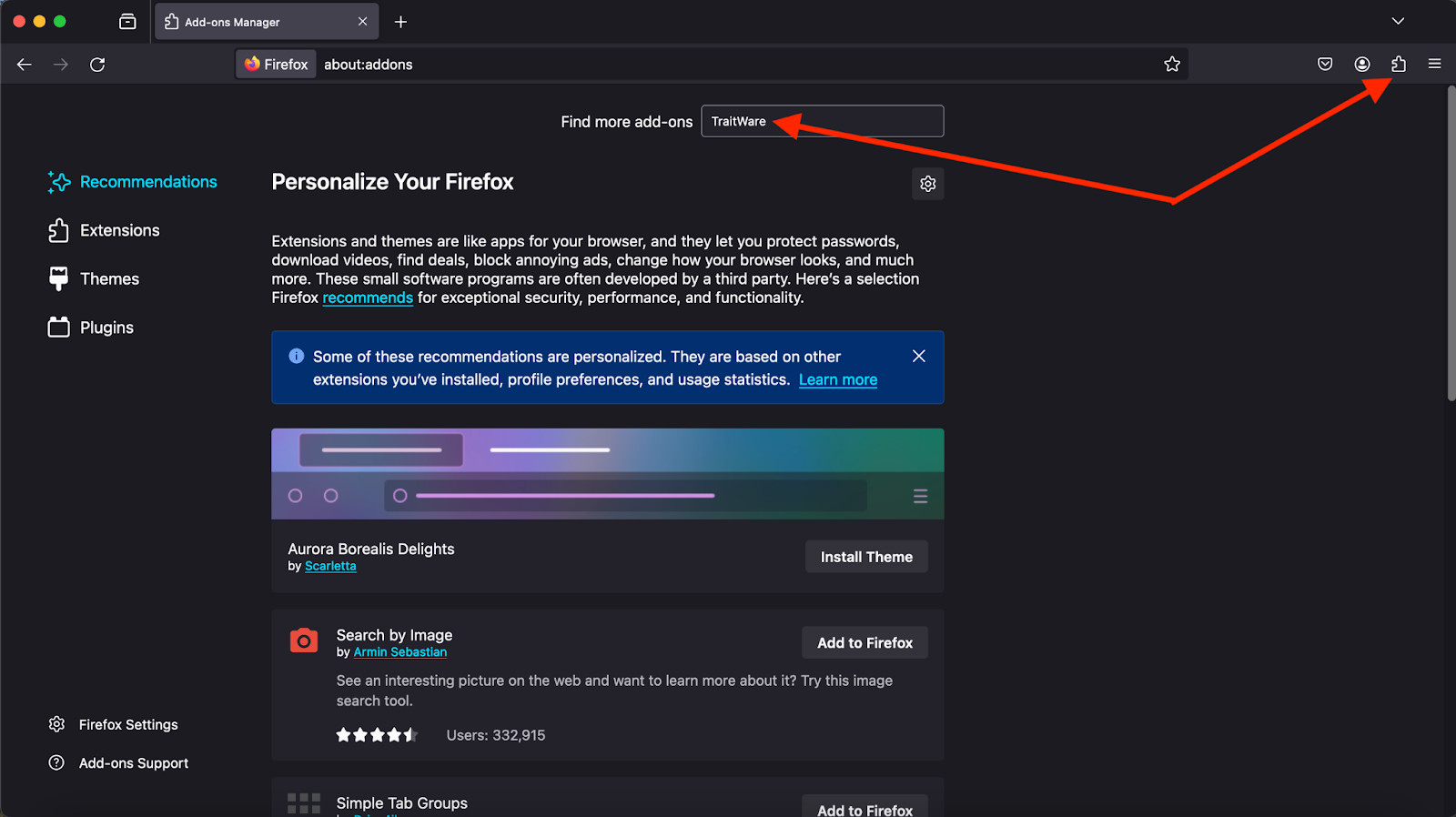
Task: Open Scarletta author link
Action: 330,566
